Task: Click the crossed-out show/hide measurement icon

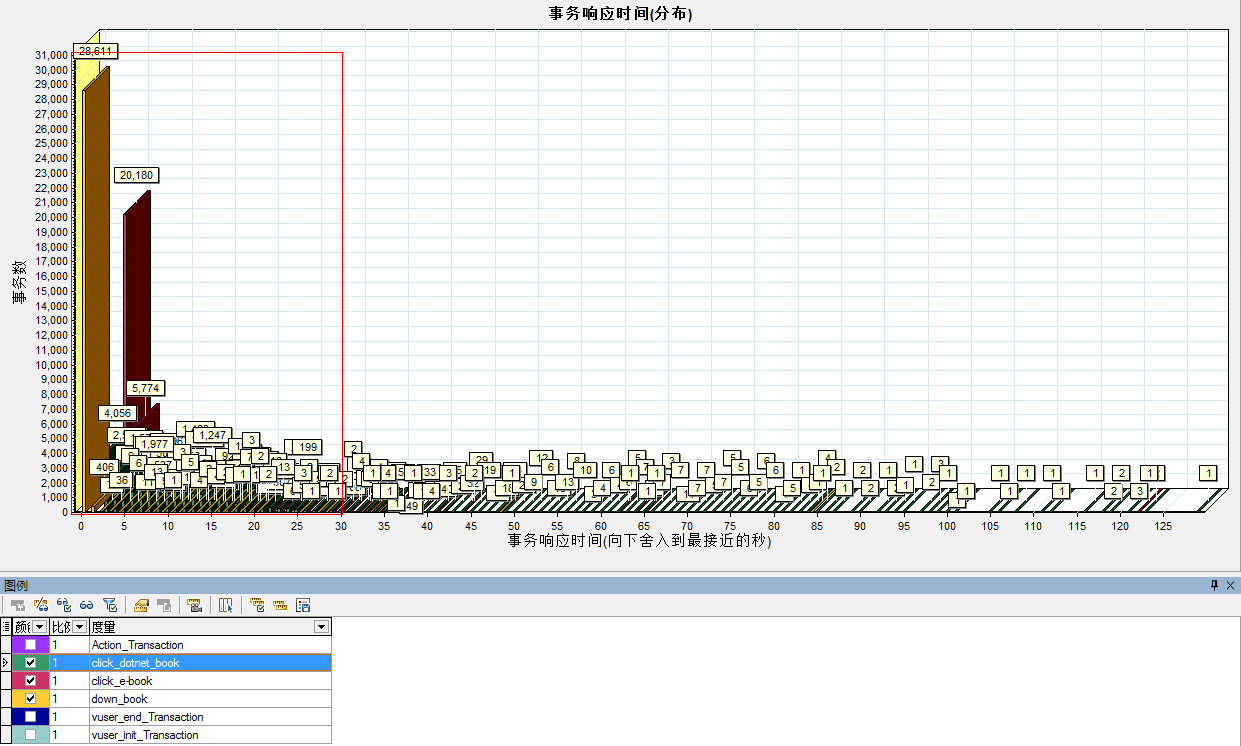Action: click(42, 604)
